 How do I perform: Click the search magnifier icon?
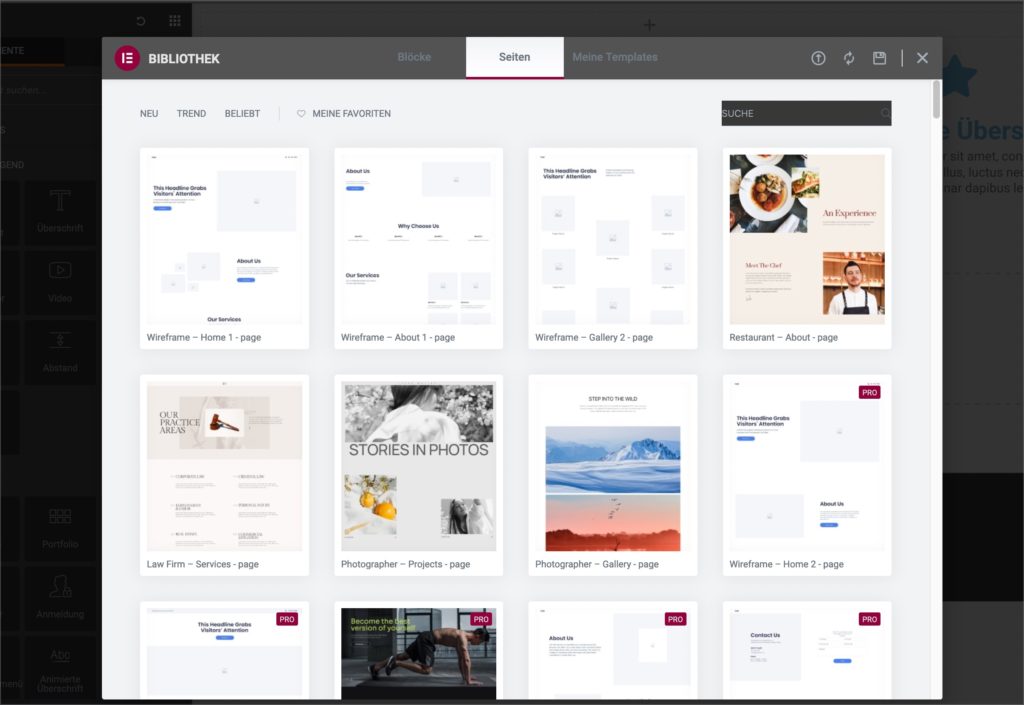pos(885,114)
